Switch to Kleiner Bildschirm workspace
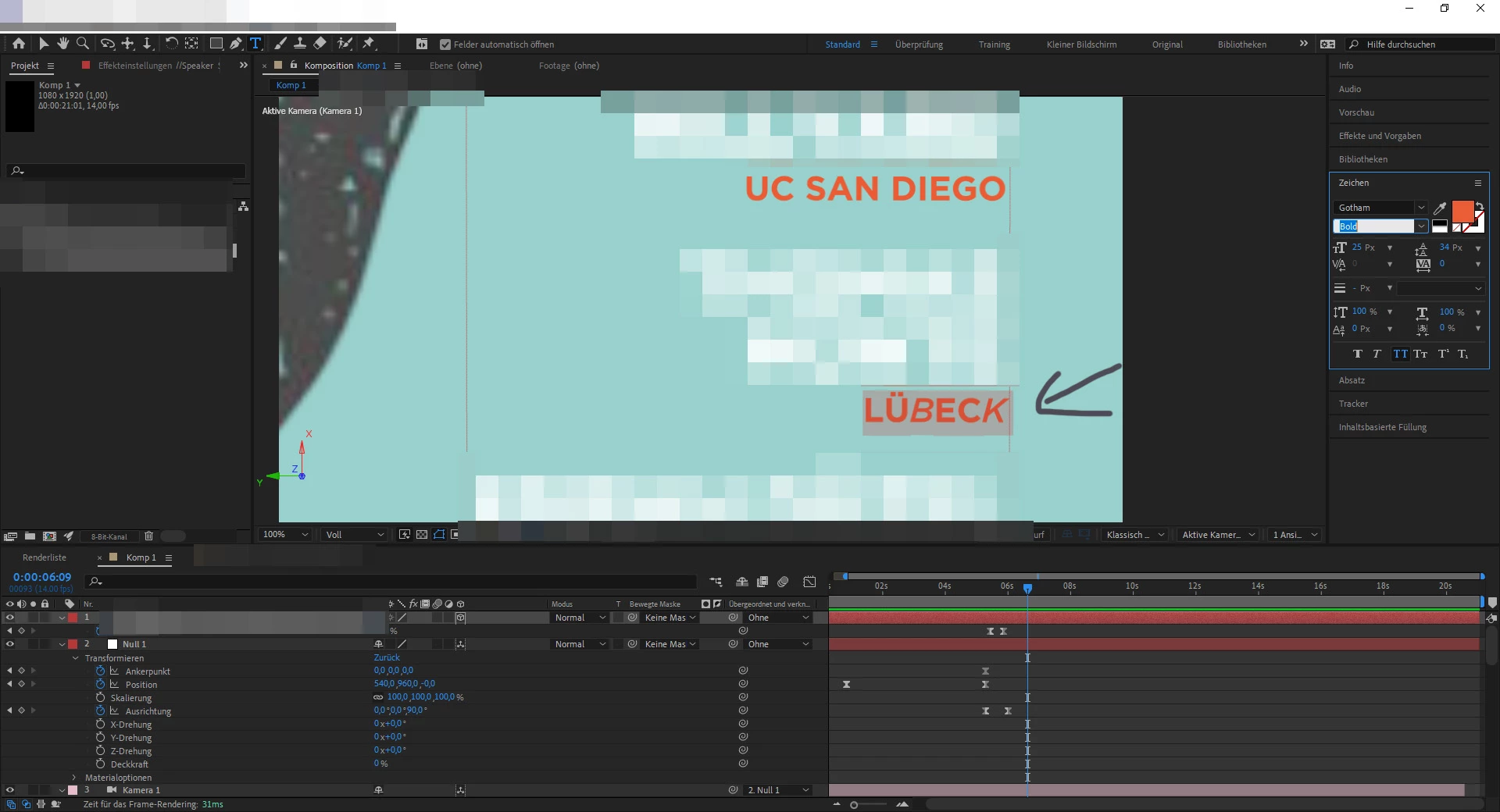 point(1081,45)
